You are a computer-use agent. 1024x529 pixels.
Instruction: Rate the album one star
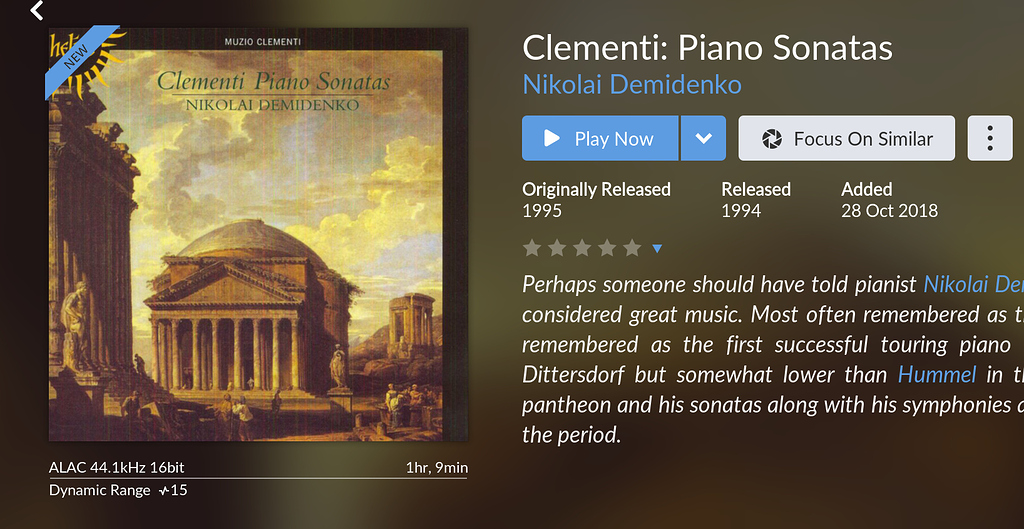[x=532, y=248]
